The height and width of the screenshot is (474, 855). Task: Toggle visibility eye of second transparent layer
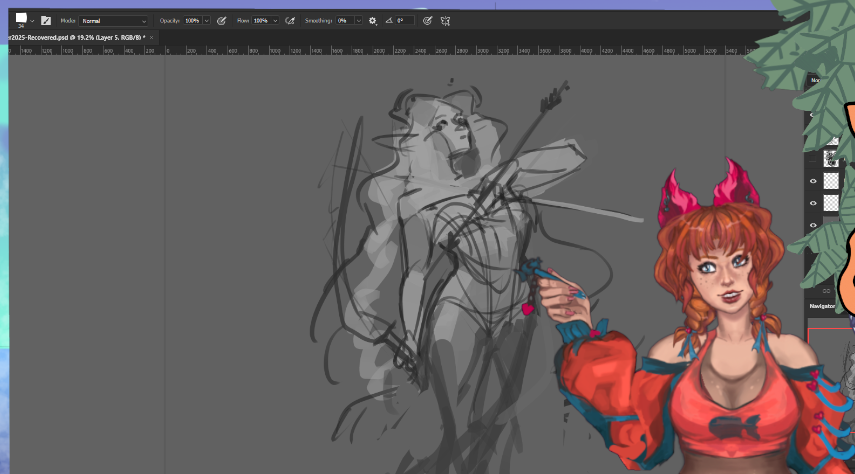pyautogui.click(x=813, y=203)
